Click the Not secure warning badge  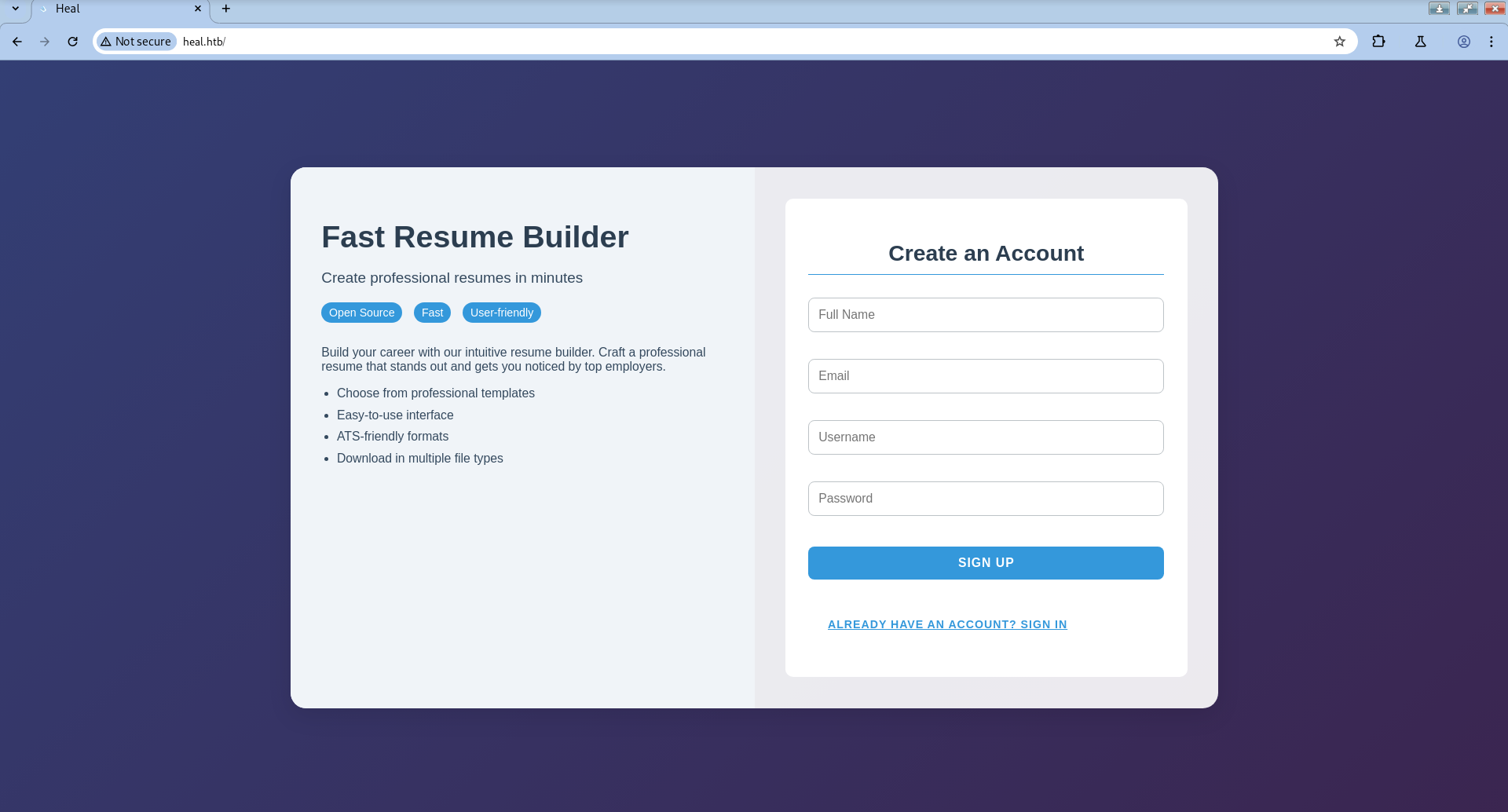tap(135, 41)
